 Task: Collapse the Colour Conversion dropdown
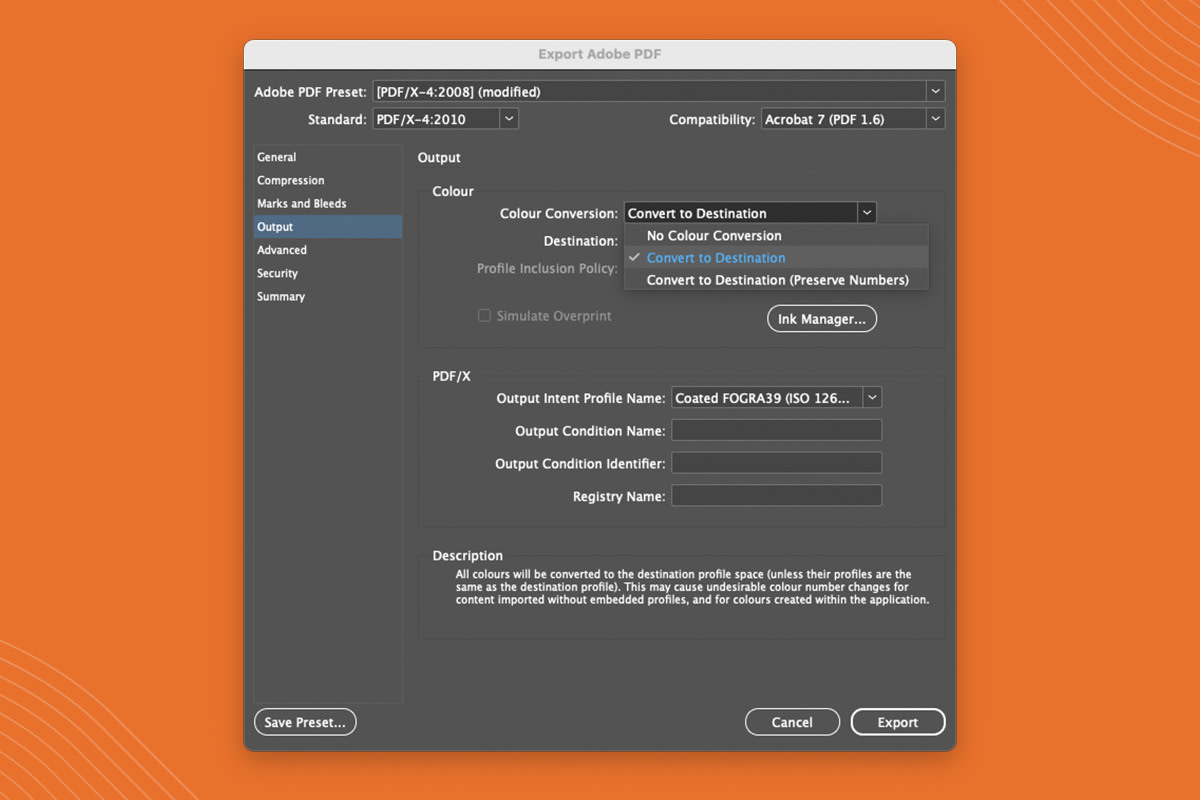coord(750,213)
